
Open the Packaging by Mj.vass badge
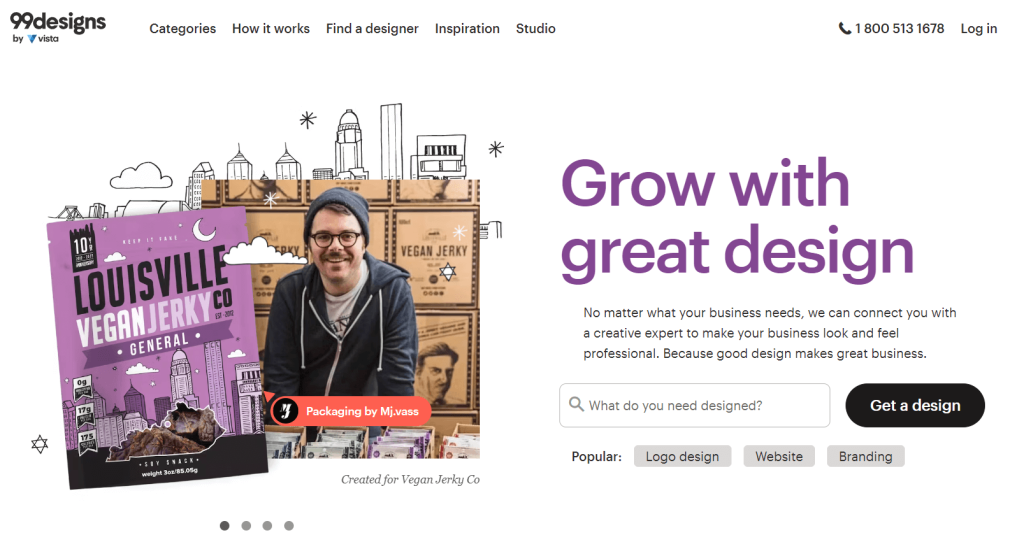pos(351,411)
